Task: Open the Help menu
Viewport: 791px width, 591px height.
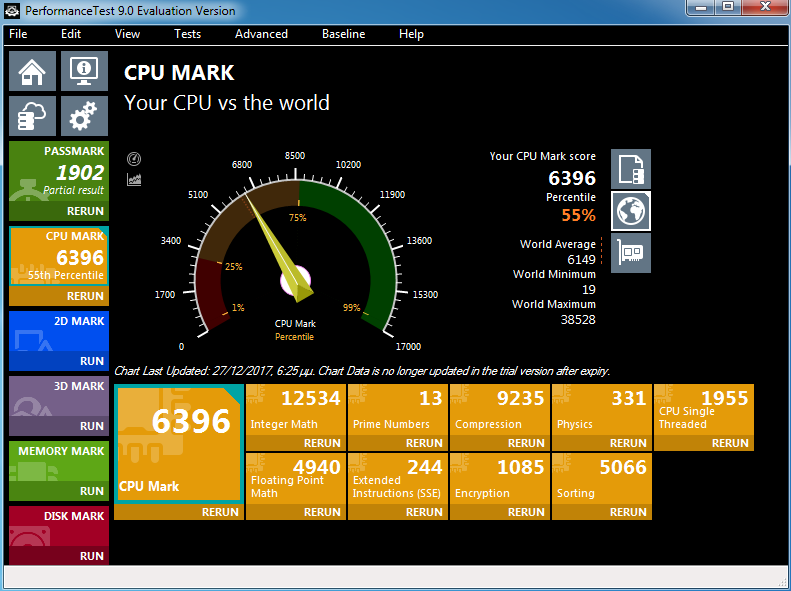Action: pyautogui.click(x=411, y=34)
